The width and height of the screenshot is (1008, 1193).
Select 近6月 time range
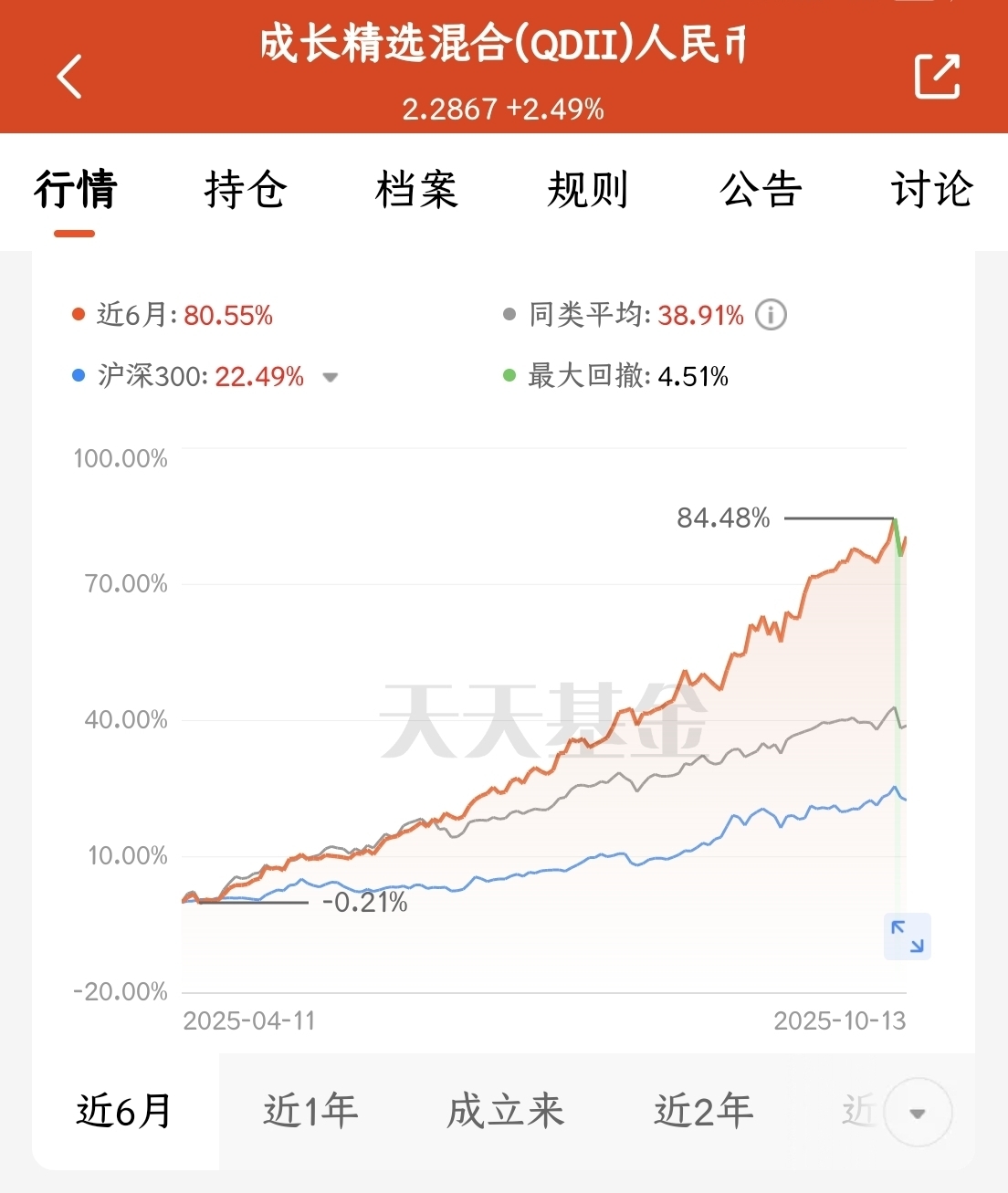(125, 1111)
